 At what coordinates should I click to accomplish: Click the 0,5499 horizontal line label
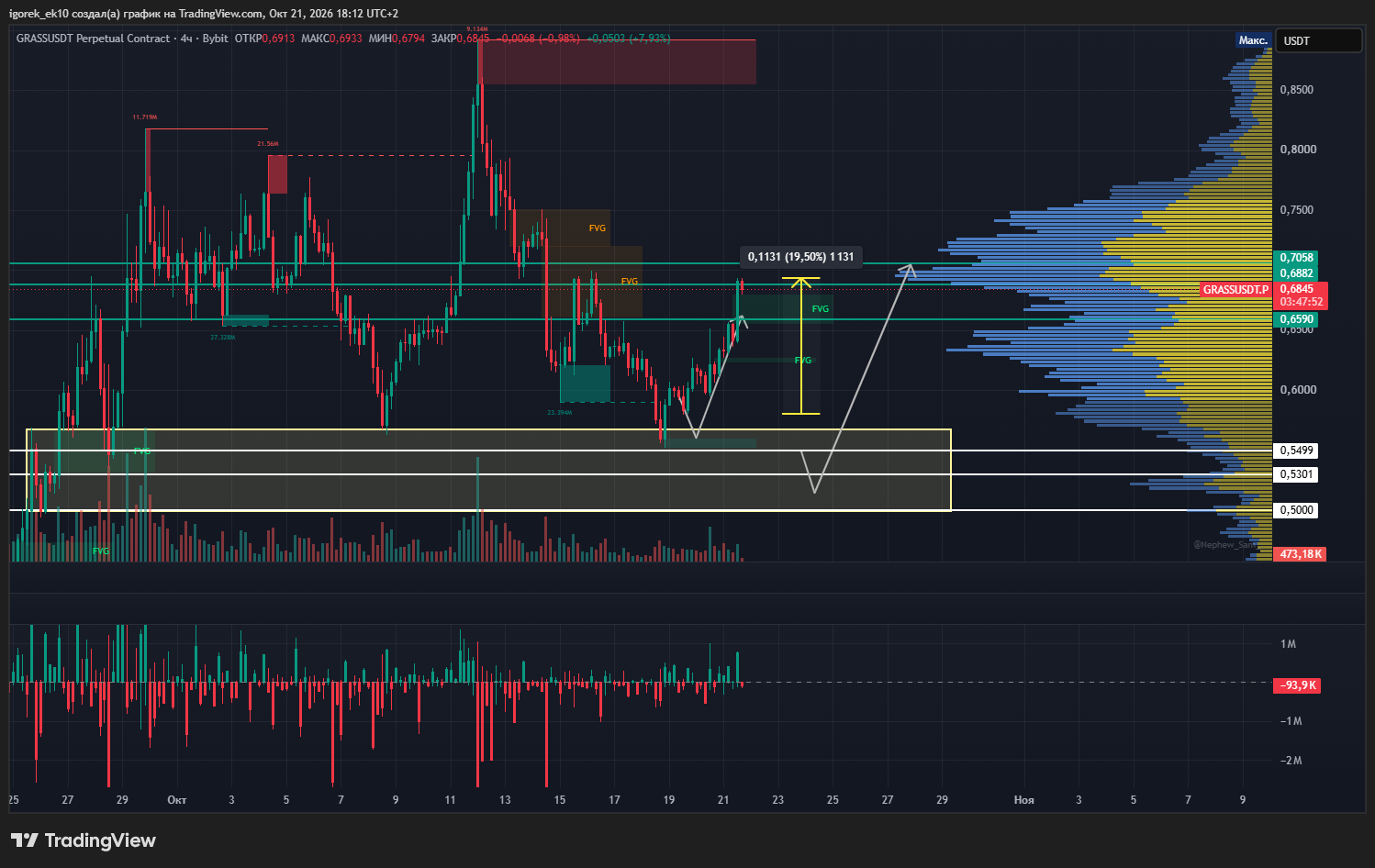tap(1296, 451)
